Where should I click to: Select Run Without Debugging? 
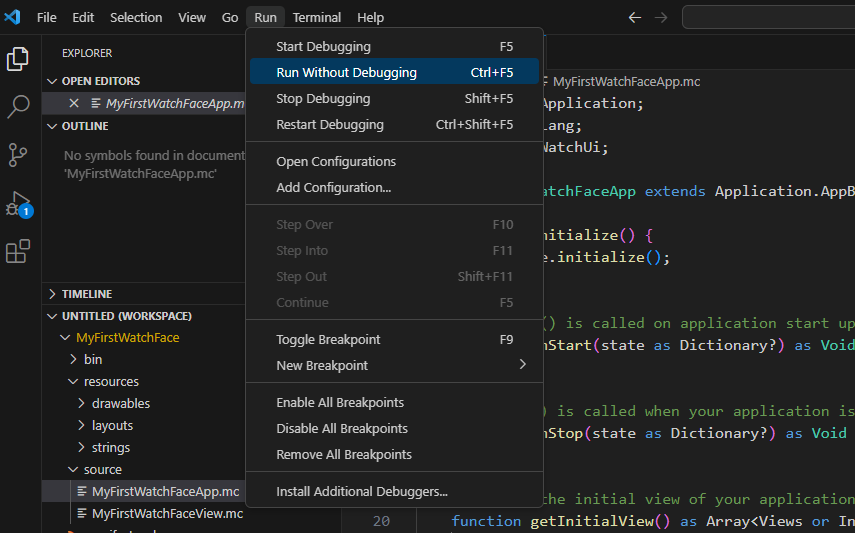pyautogui.click(x=346, y=72)
